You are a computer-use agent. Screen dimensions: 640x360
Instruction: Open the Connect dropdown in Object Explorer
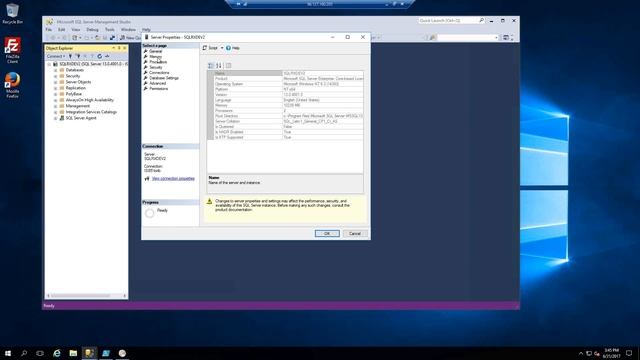click(56, 56)
